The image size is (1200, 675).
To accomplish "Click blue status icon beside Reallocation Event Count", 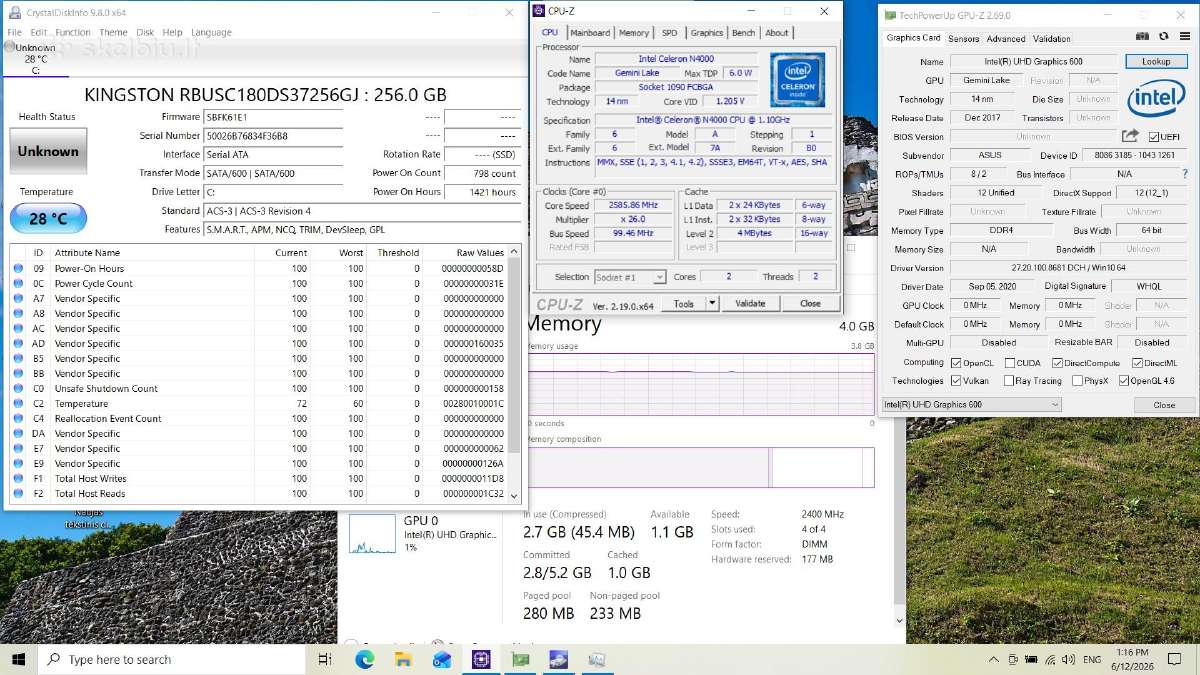I will (19, 418).
